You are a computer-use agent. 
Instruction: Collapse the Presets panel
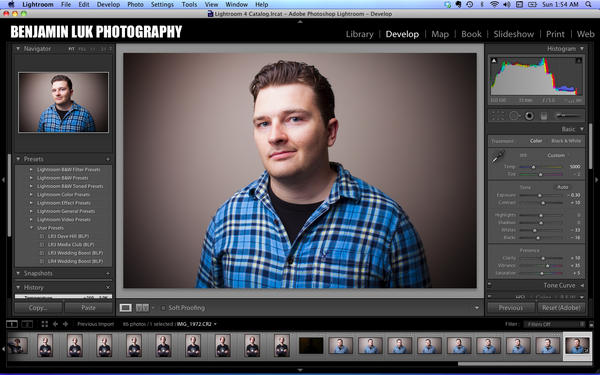pyautogui.click(x=18, y=159)
